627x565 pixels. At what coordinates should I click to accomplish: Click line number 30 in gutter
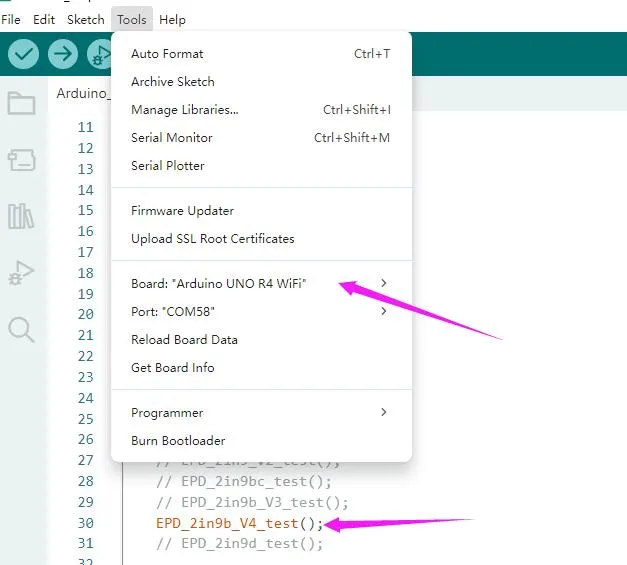(86, 523)
